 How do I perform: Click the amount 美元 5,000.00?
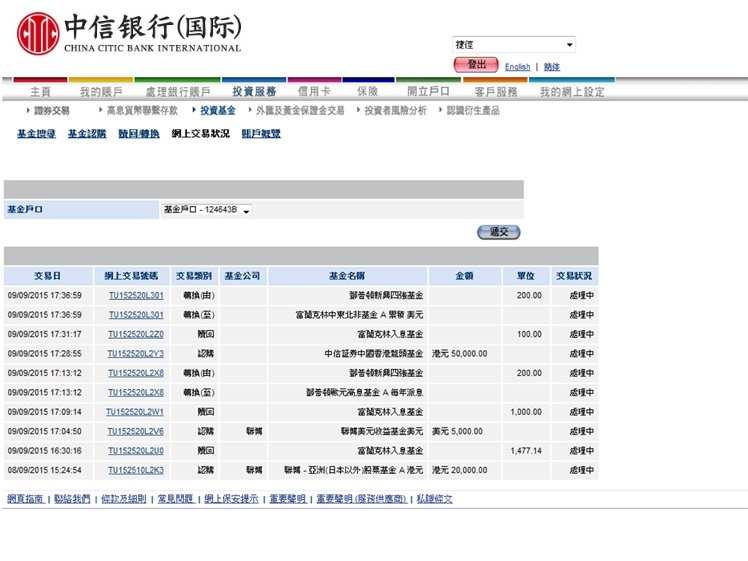click(x=457, y=431)
